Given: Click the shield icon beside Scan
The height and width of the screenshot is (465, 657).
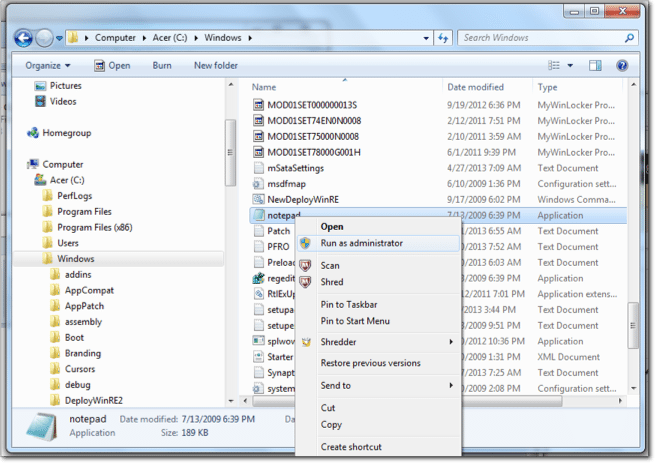Looking at the screenshot, I should click(305, 265).
